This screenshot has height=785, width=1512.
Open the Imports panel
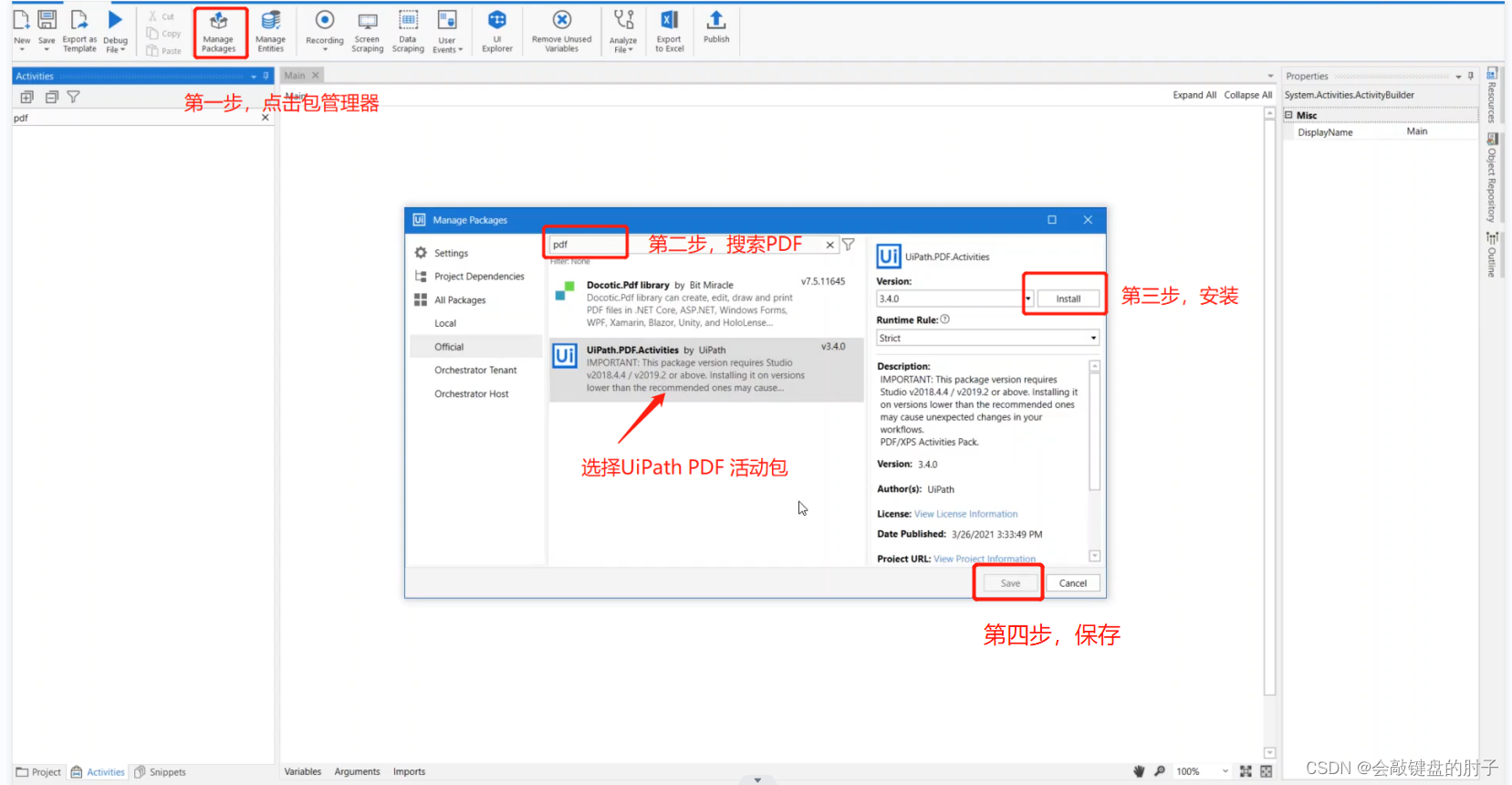pos(409,771)
